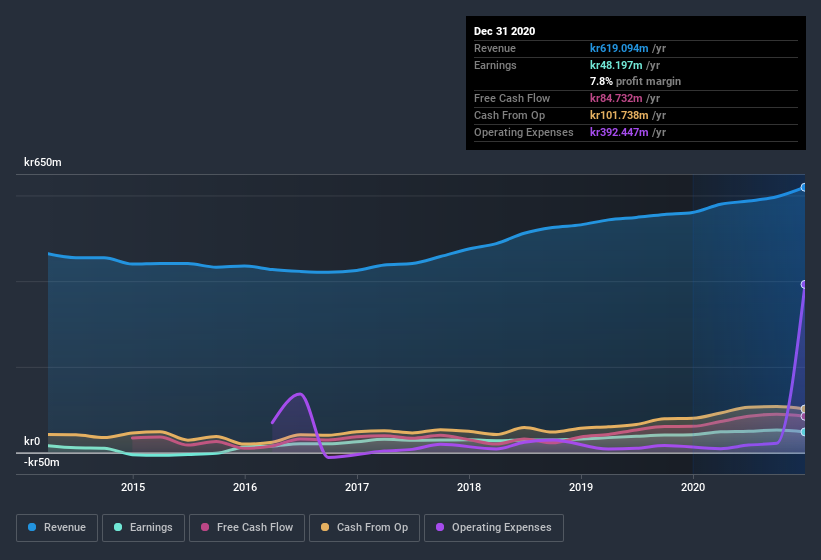Click the kr650m y-axis label

pyautogui.click(x=44, y=162)
